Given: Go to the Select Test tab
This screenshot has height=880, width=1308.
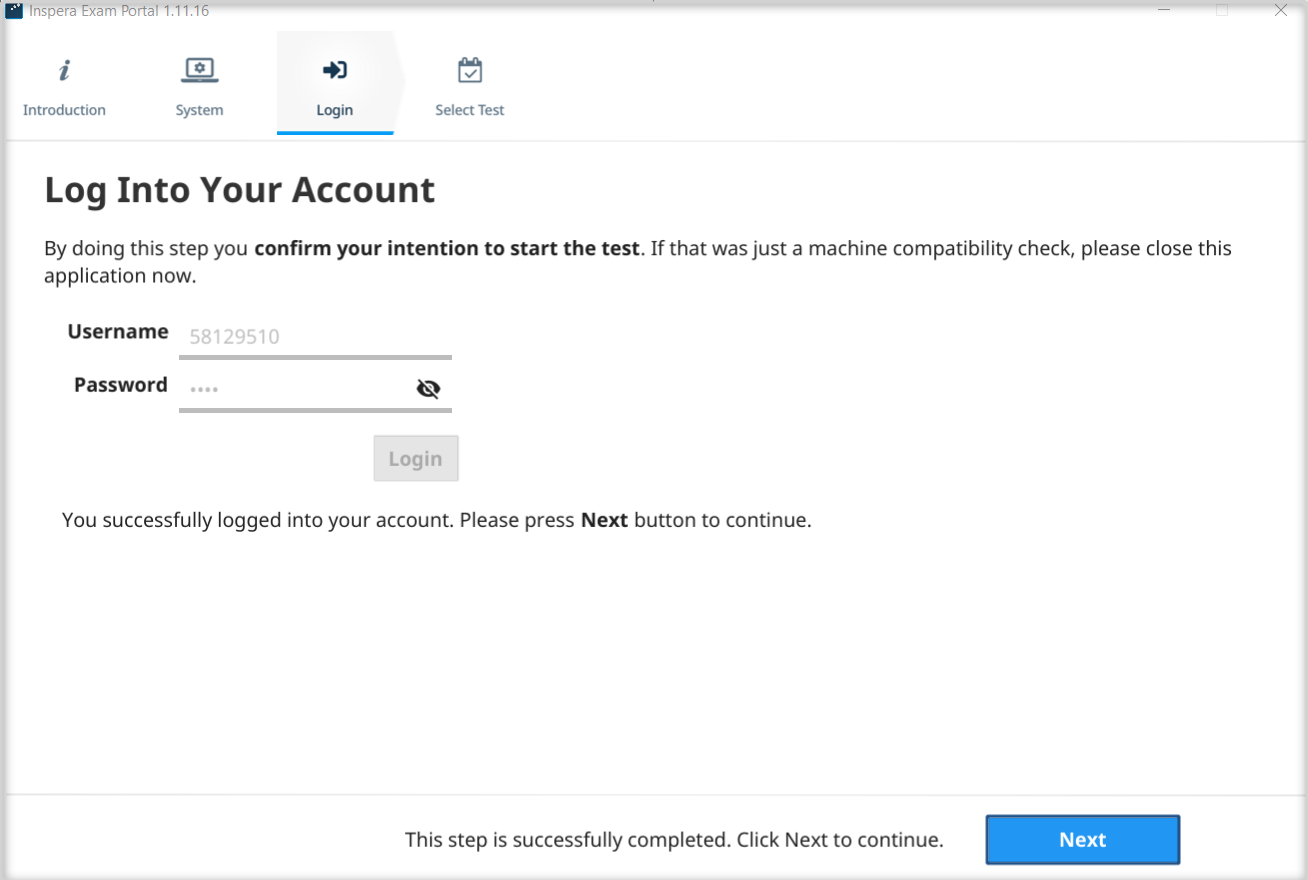Looking at the screenshot, I should tap(469, 86).
